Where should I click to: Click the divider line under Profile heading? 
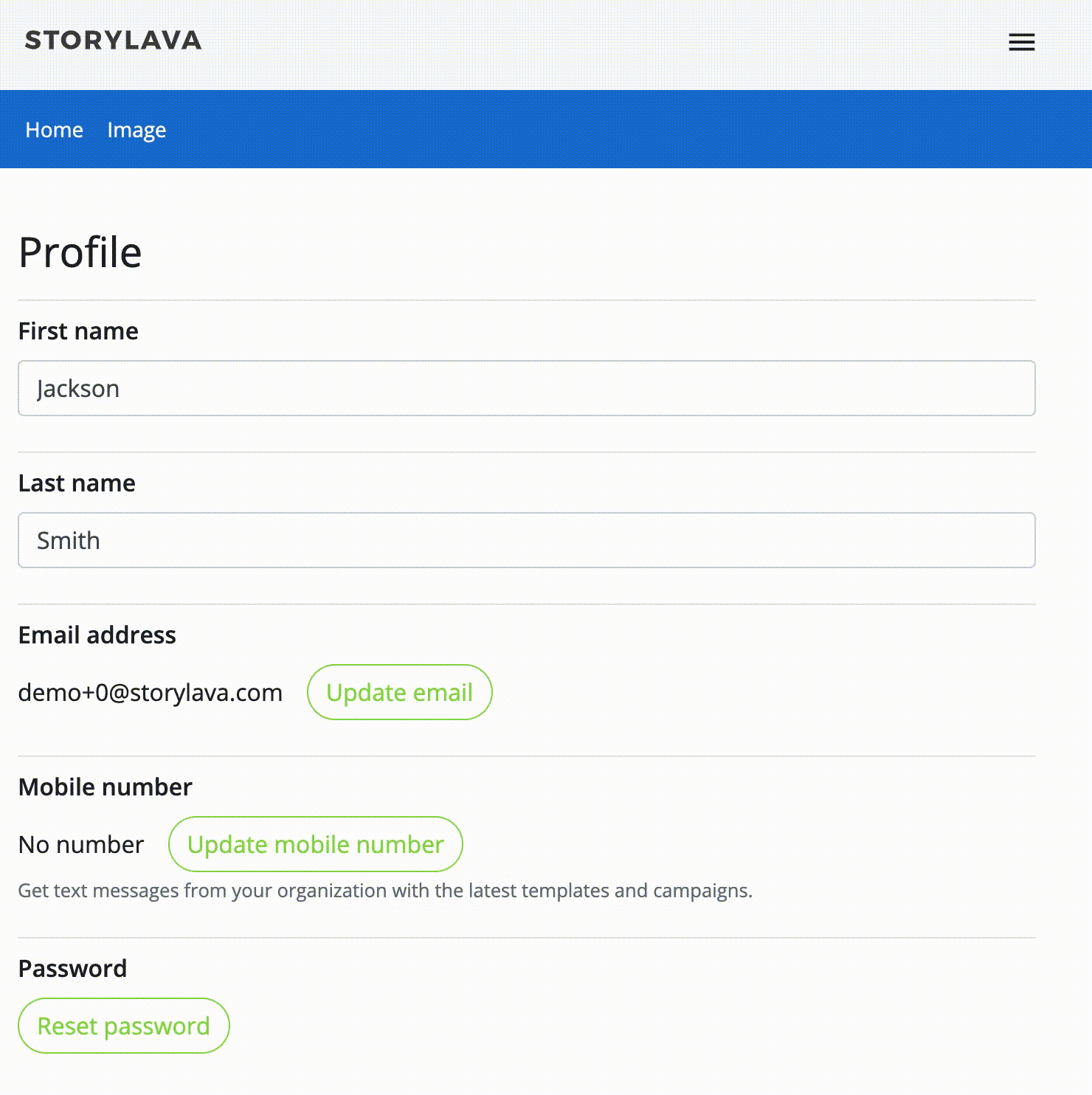526,300
